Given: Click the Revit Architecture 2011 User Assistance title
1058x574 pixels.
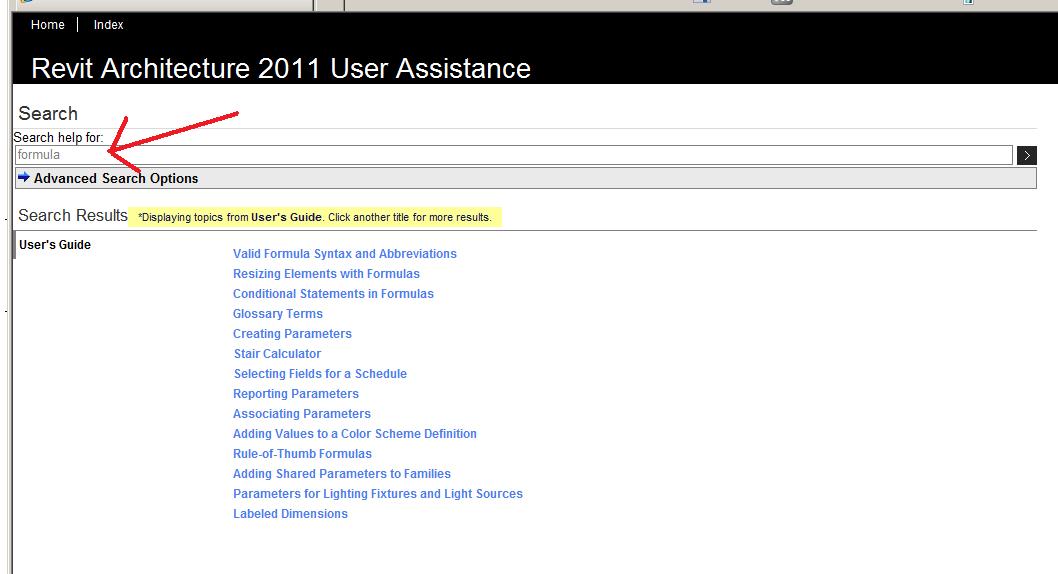Looking at the screenshot, I should (281, 69).
